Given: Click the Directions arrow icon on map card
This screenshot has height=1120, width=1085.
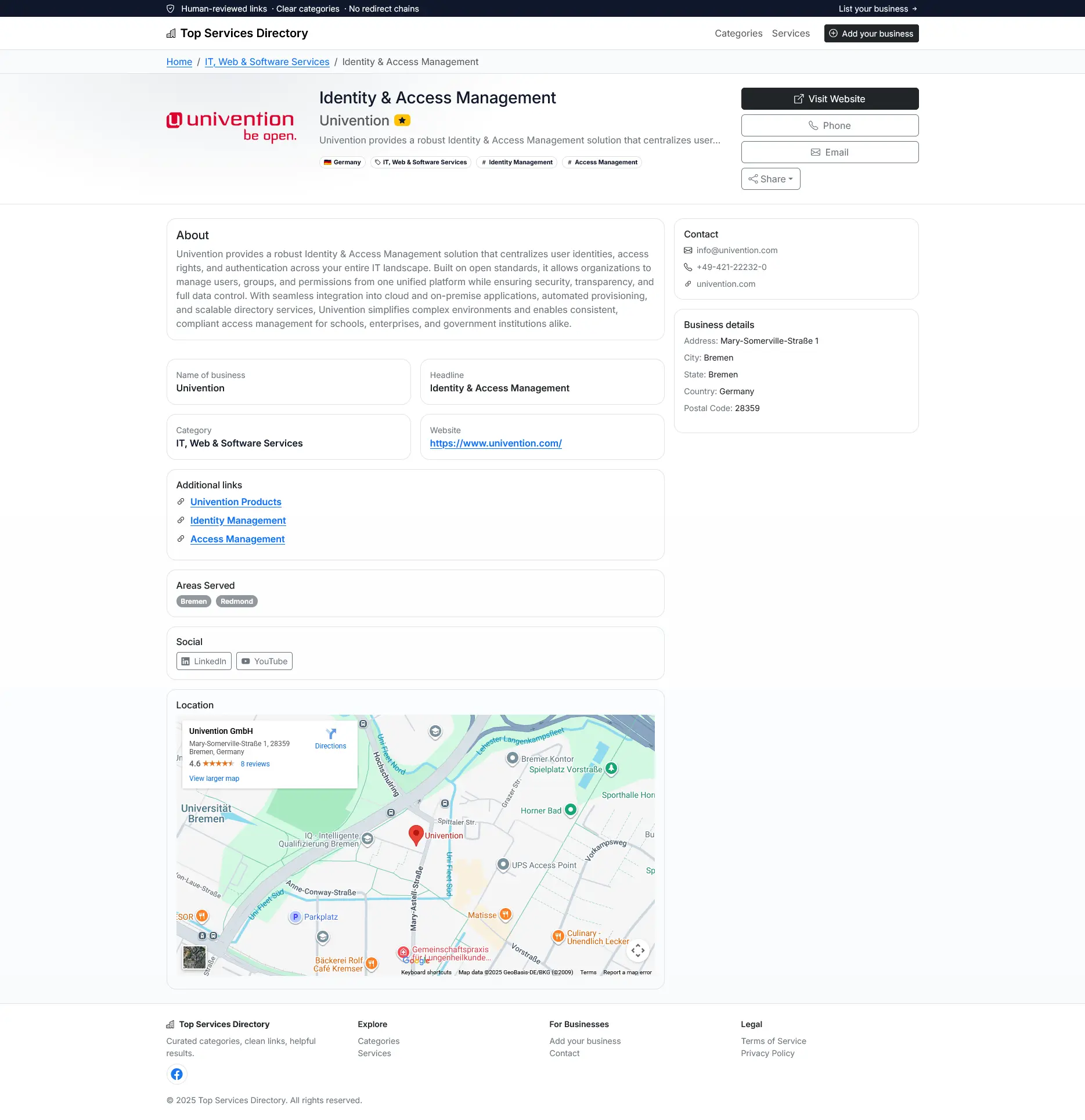Looking at the screenshot, I should pyautogui.click(x=331, y=734).
